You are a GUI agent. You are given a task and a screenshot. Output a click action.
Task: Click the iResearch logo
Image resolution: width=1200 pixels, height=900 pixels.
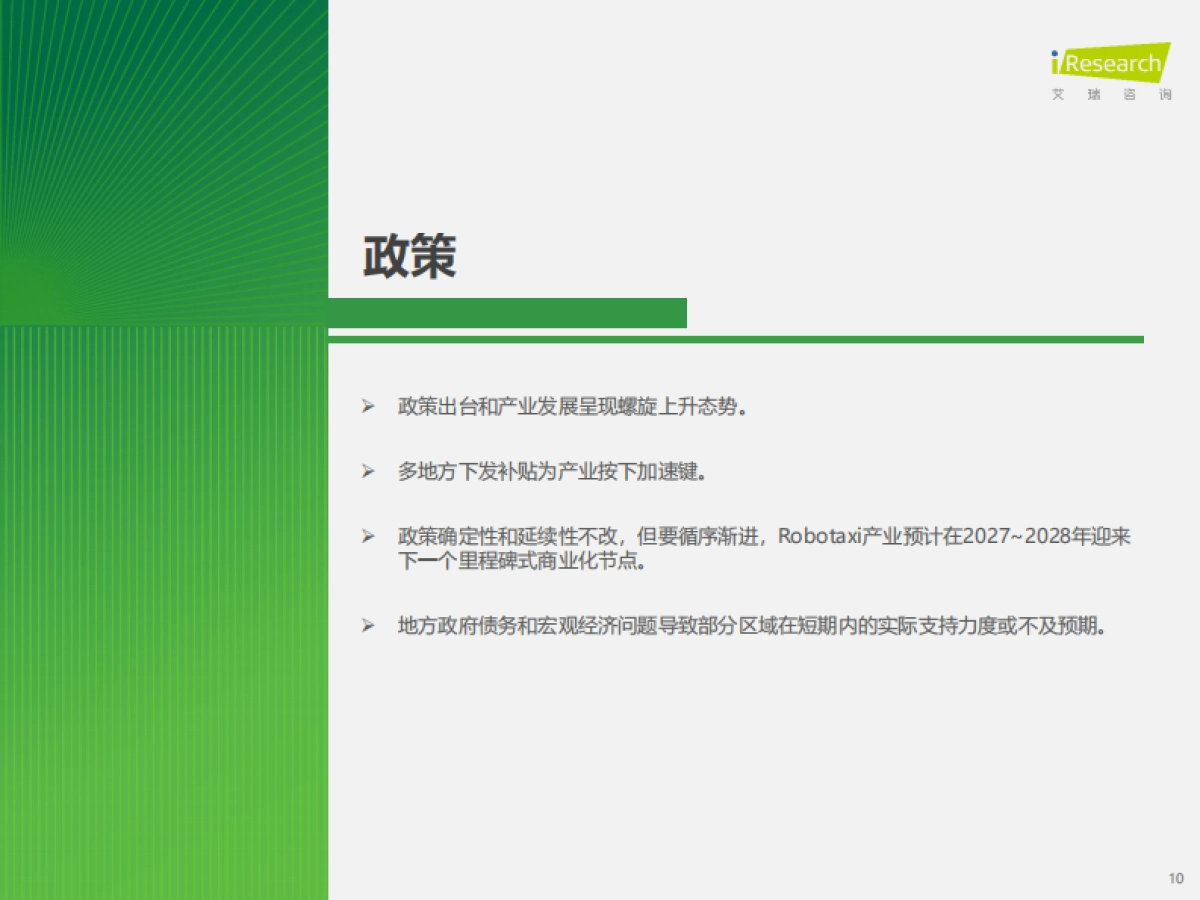click(x=1110, y=64)
